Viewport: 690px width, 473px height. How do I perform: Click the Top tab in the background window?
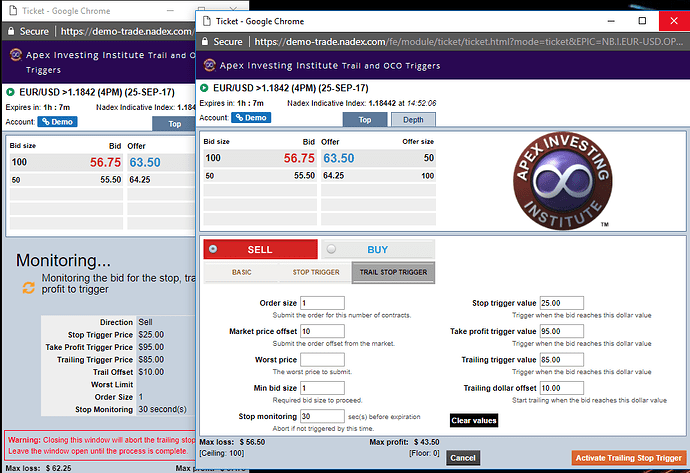pos(174,124)
